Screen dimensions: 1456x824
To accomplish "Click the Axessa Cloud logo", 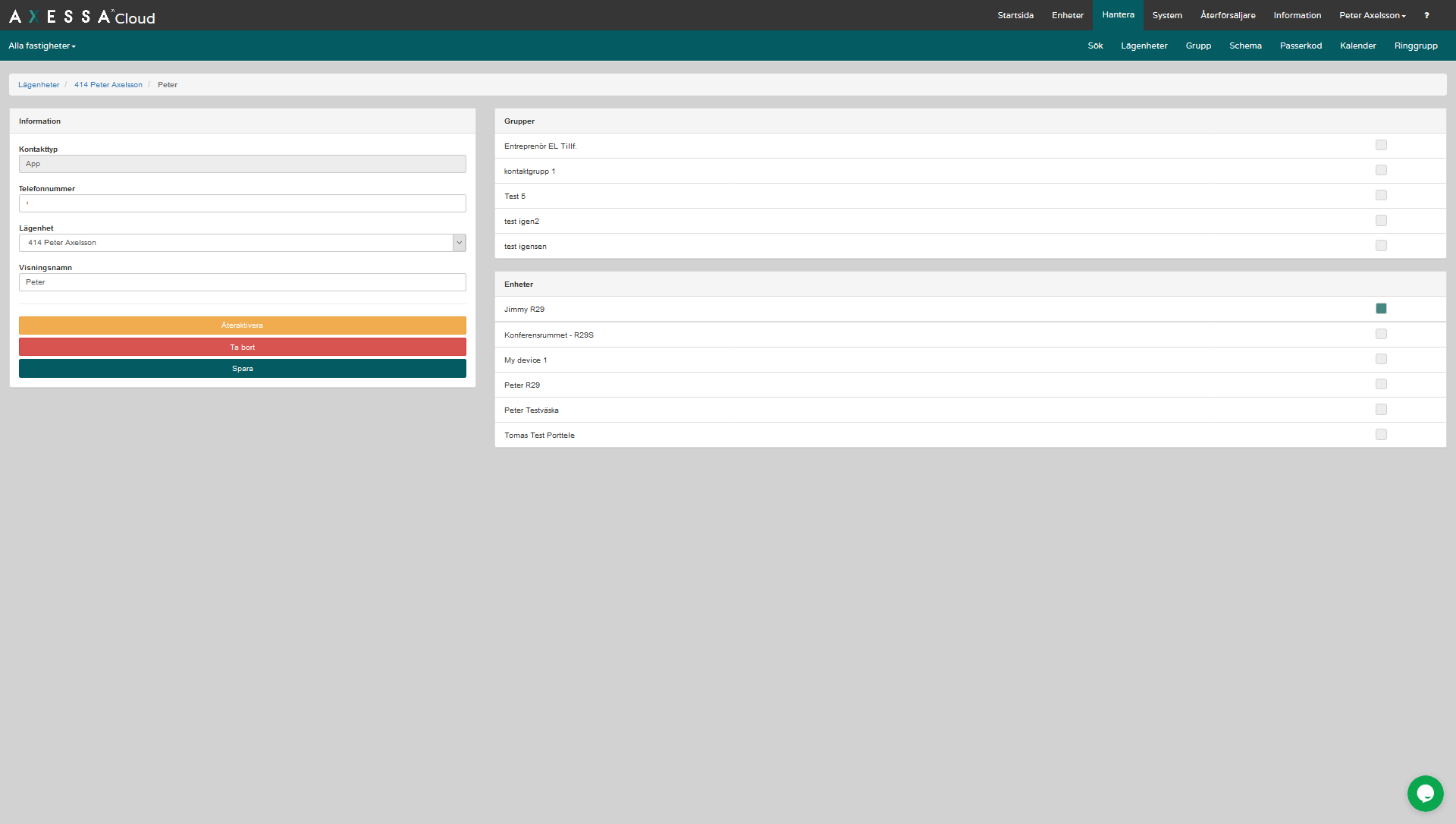I will [82, 16].
